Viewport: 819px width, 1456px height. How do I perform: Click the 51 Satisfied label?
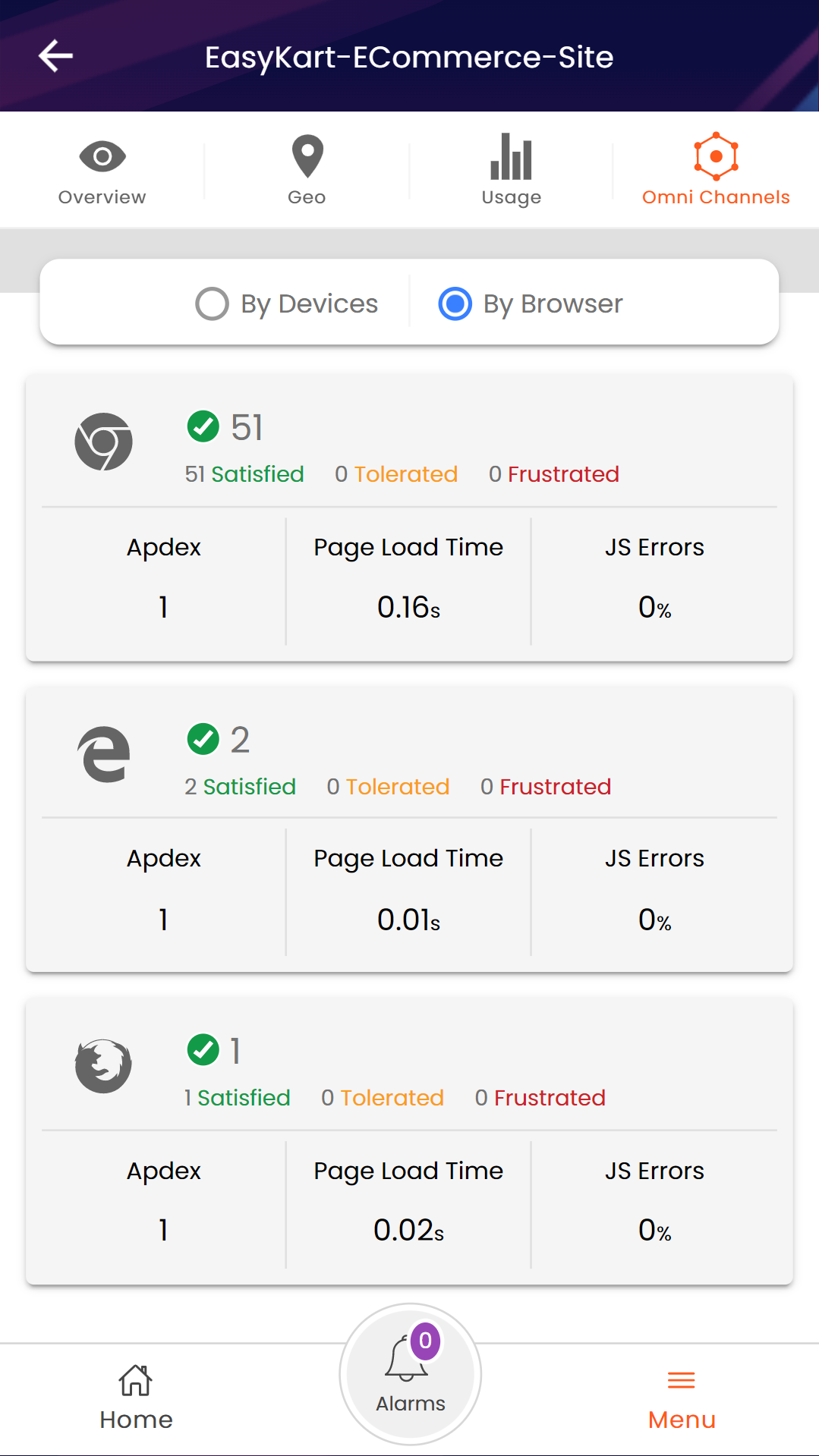(244, 474)
